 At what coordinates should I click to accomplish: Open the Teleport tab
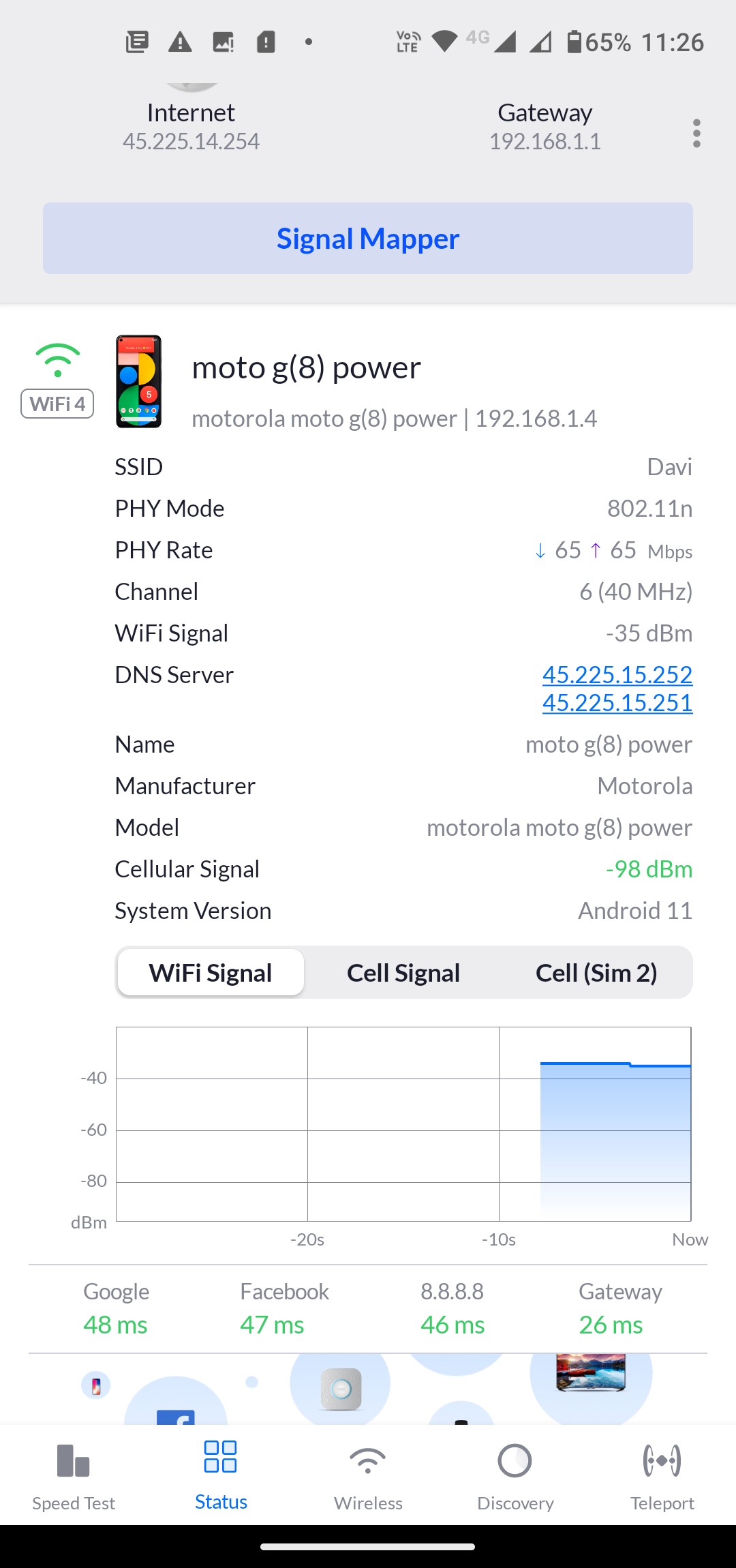click(x=662, y=1476)
